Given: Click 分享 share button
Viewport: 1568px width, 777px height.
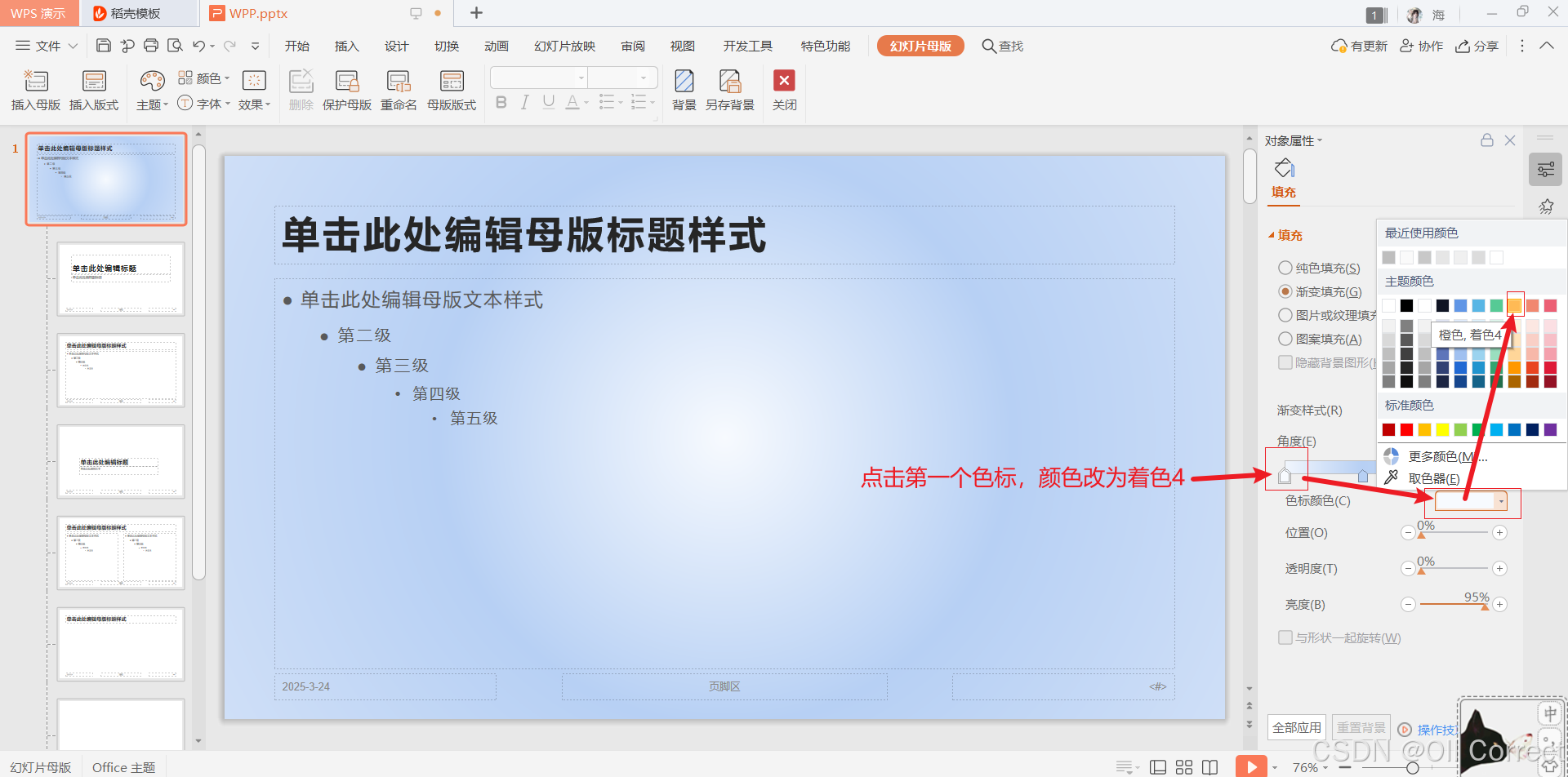Looking at the screenshot, I should 1477,46.
